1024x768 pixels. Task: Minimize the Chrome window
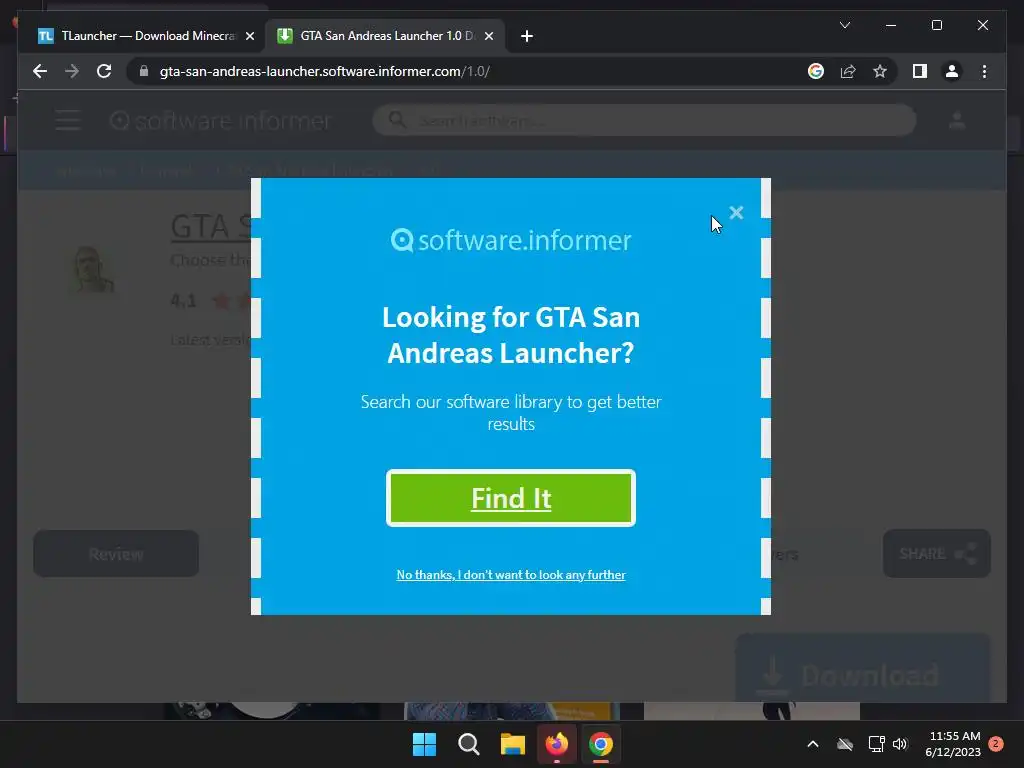click(x=891, y=25)
